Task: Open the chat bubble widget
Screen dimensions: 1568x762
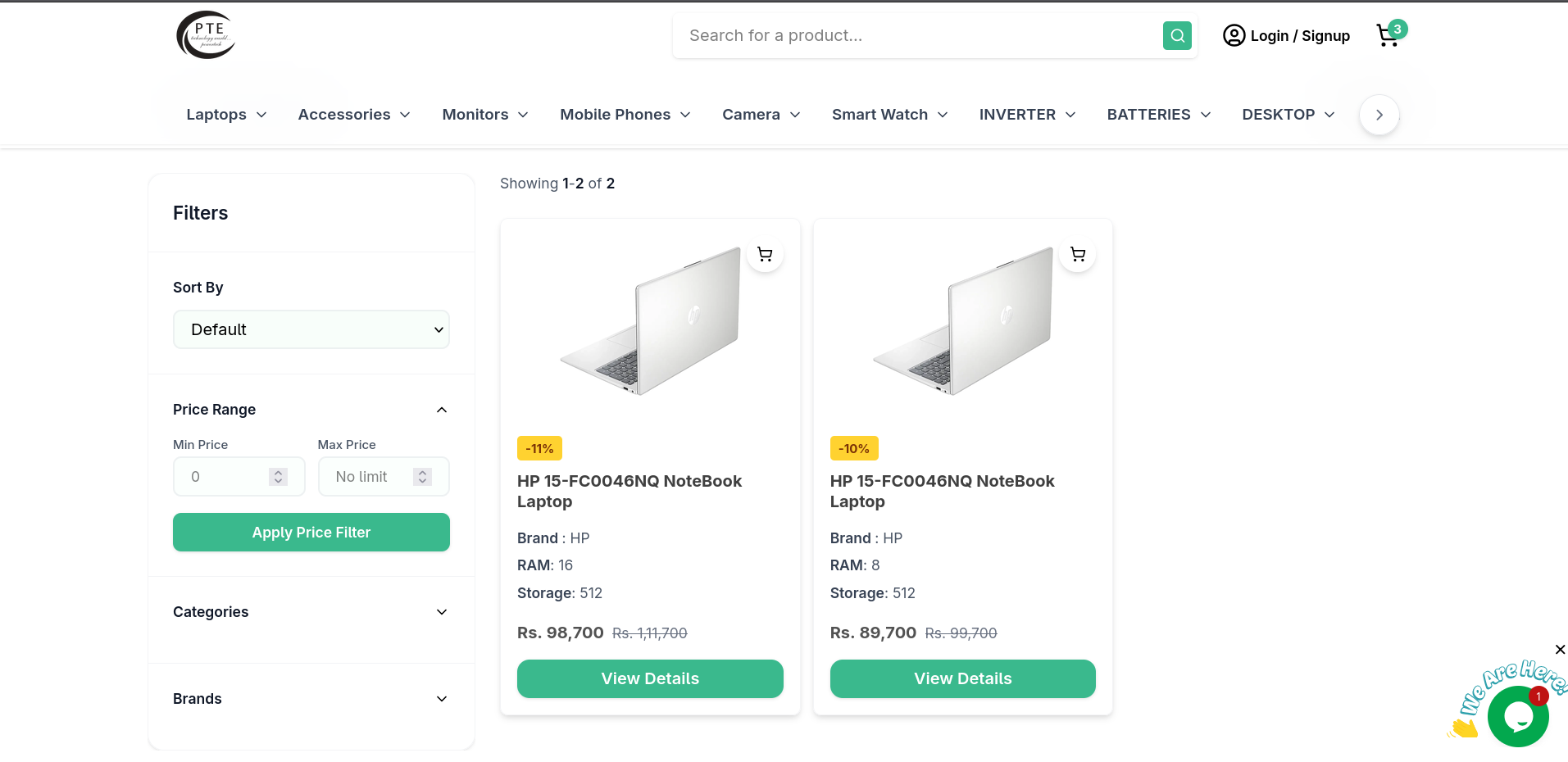Action: click(x=1518, y=717)
